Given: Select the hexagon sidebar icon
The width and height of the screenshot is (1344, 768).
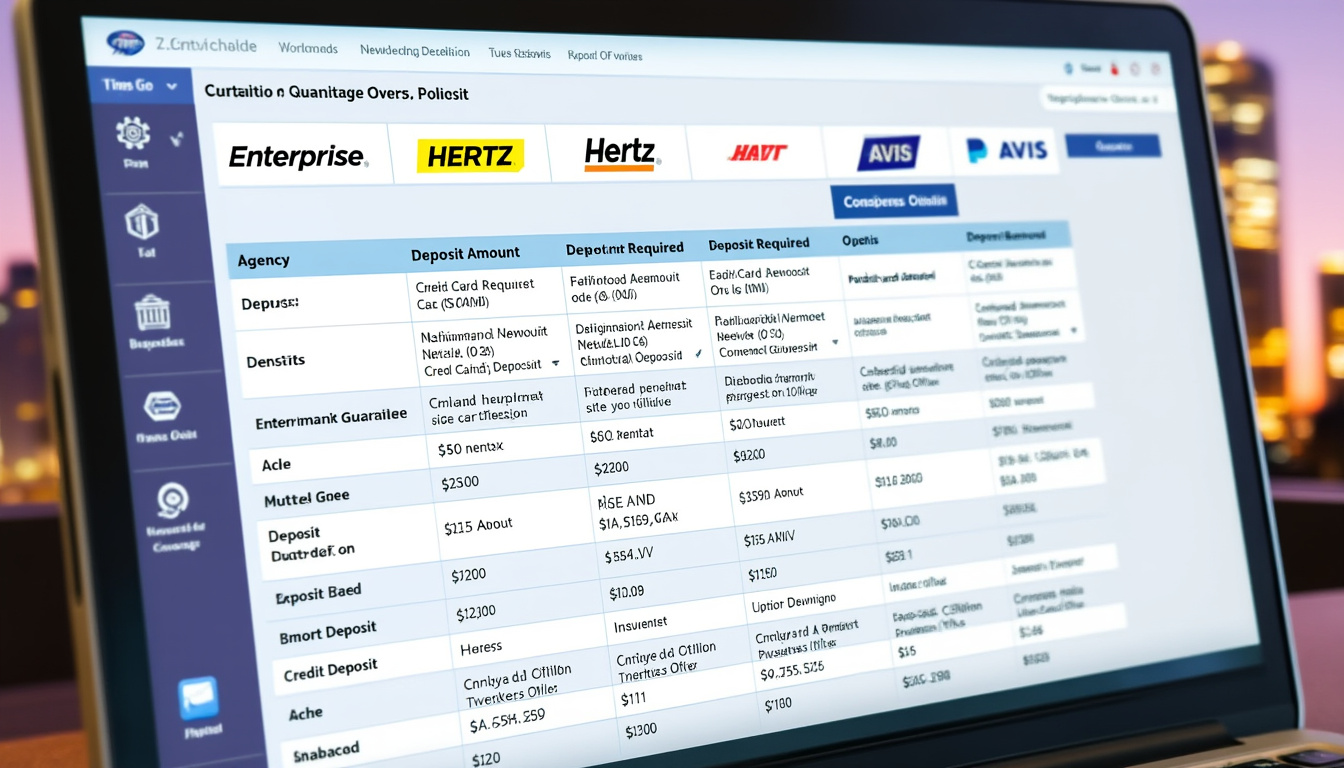Looking at the screenshot, I should coord(162,405).
